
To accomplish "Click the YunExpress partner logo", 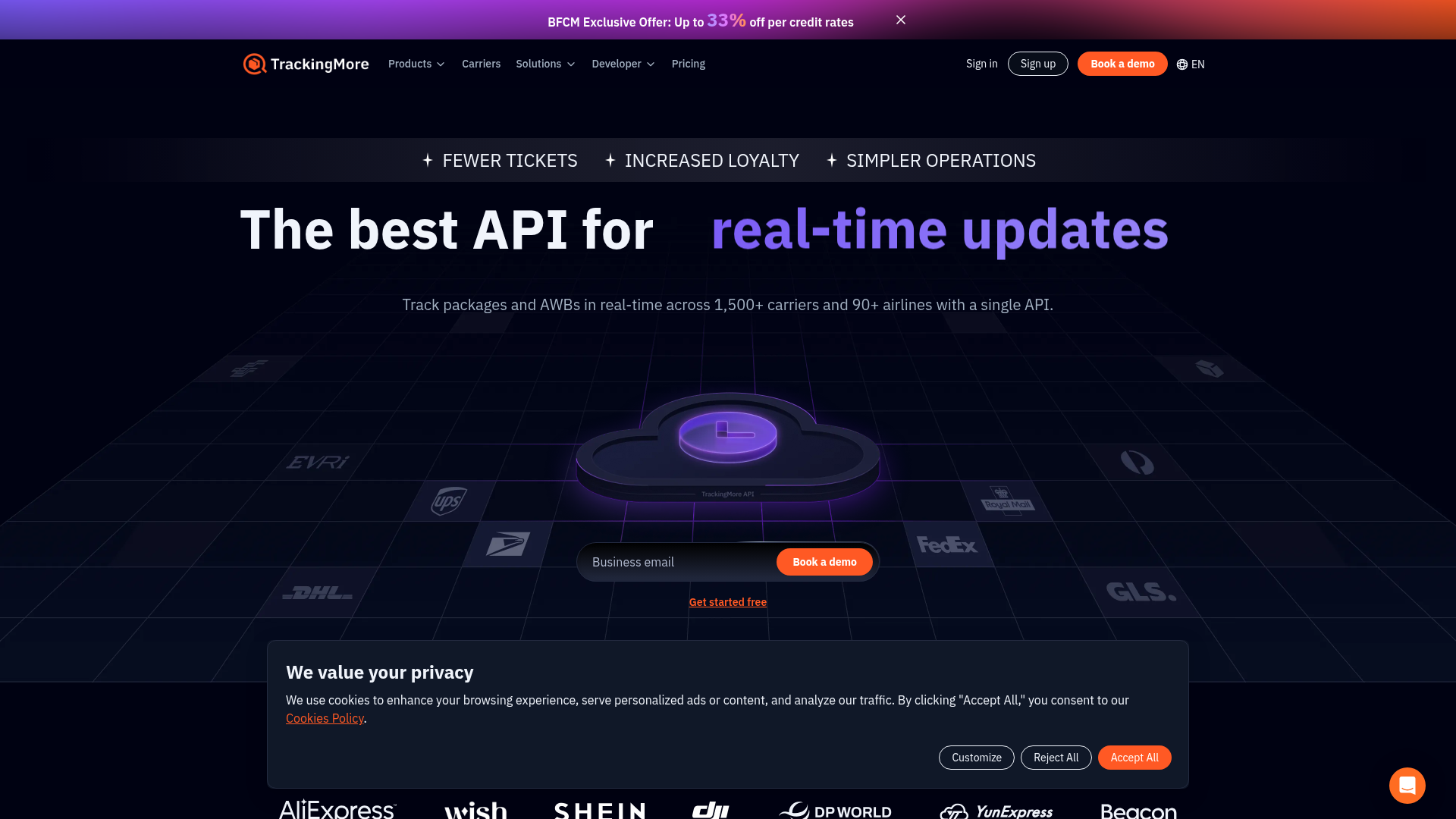I will pyautogui.click(x=996, y=811).
